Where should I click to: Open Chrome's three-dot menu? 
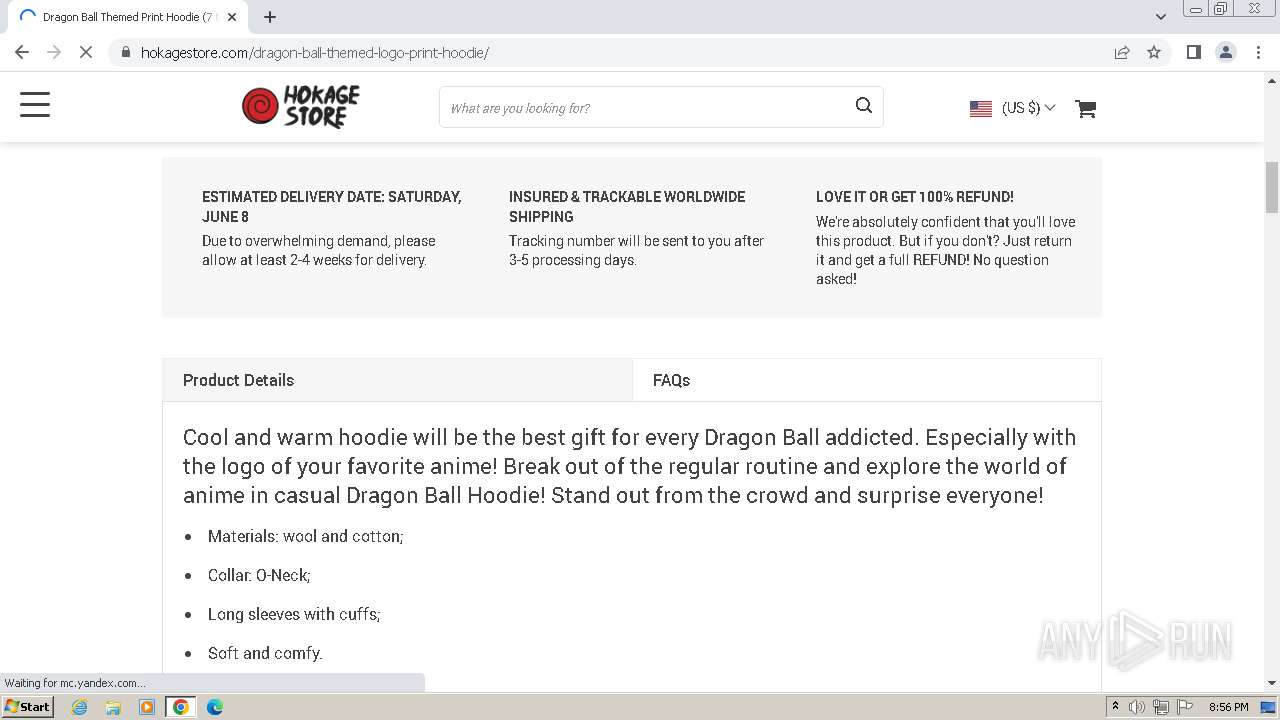coord(1258,52)
